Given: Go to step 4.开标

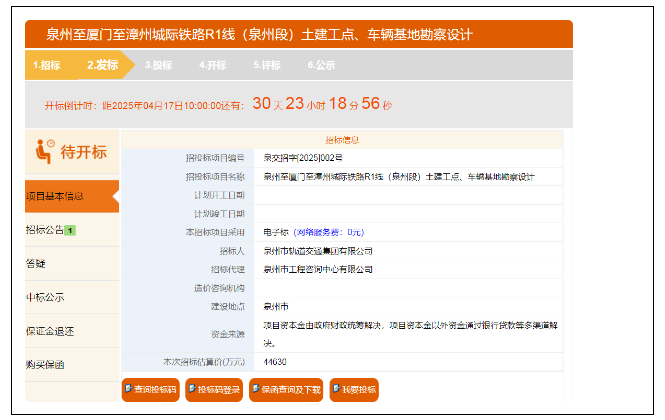Looking at the screenshot, I should 212,65.
